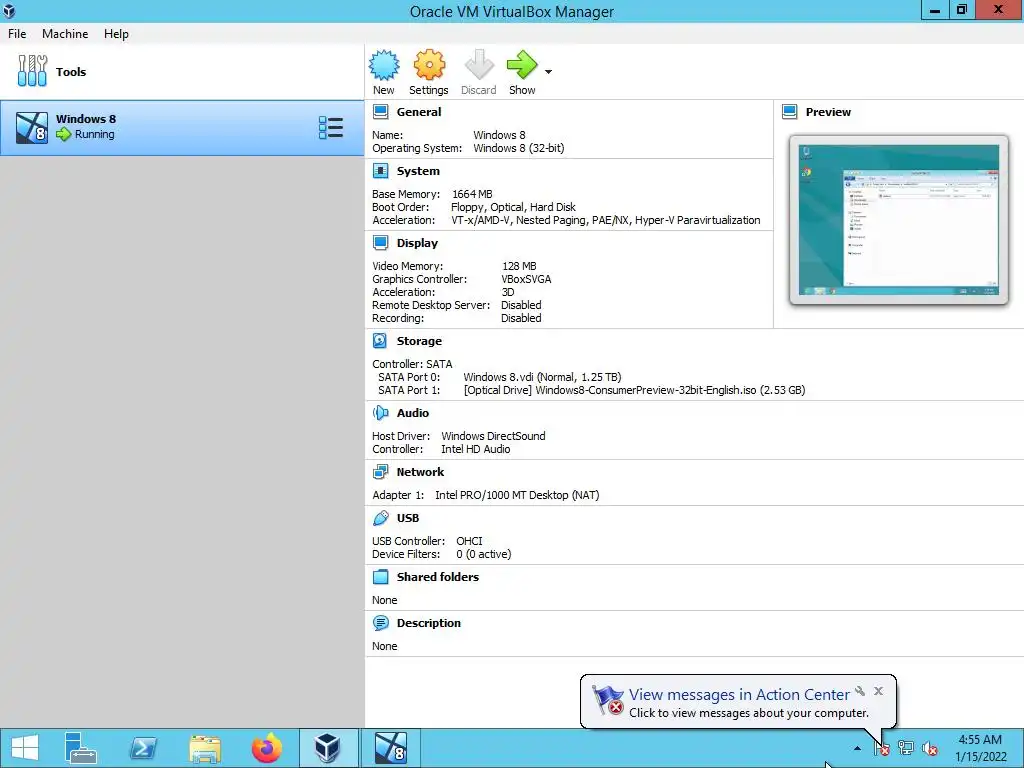Close the Action Center notification balloon
Screen dimensions: 1024x768
878,691
